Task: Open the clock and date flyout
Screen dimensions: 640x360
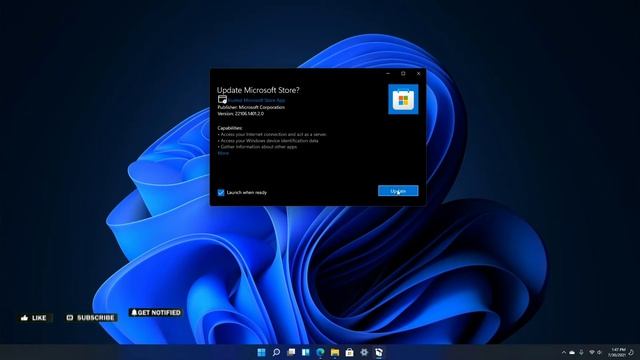Action: (x=618, y=352)
